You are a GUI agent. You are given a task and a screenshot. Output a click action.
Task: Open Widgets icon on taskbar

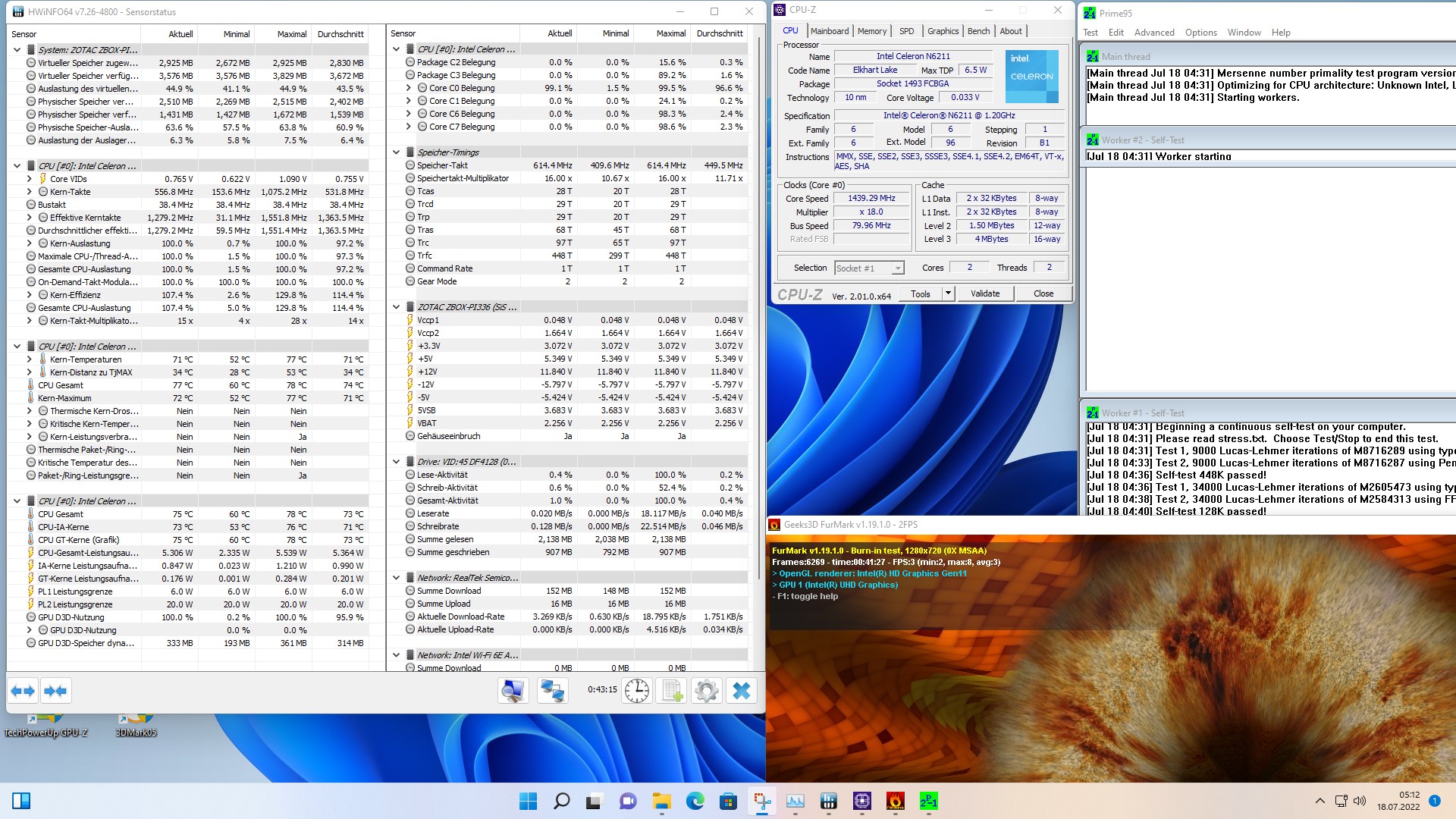[x=21, y=801]
